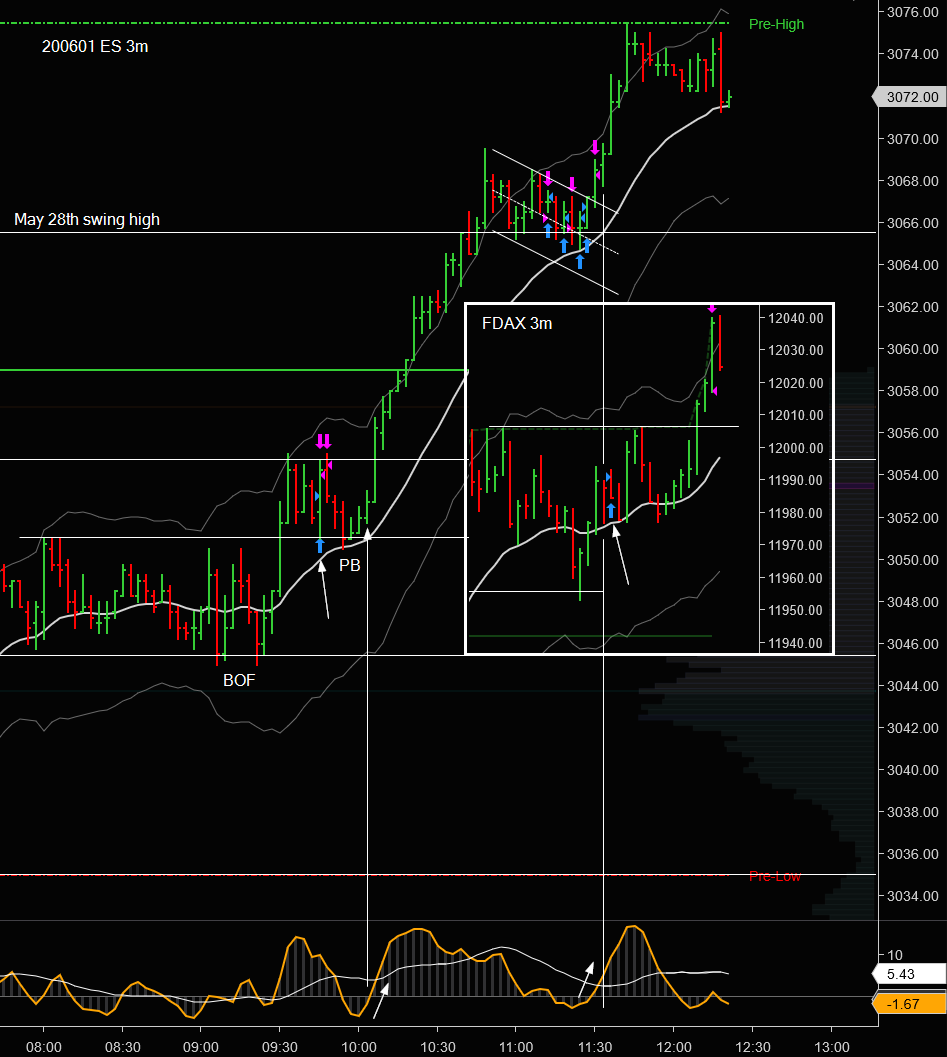Screen dimensions: 947x1057
Task: Click FDAX inset price label 11980.00
Action: point(795,513)
